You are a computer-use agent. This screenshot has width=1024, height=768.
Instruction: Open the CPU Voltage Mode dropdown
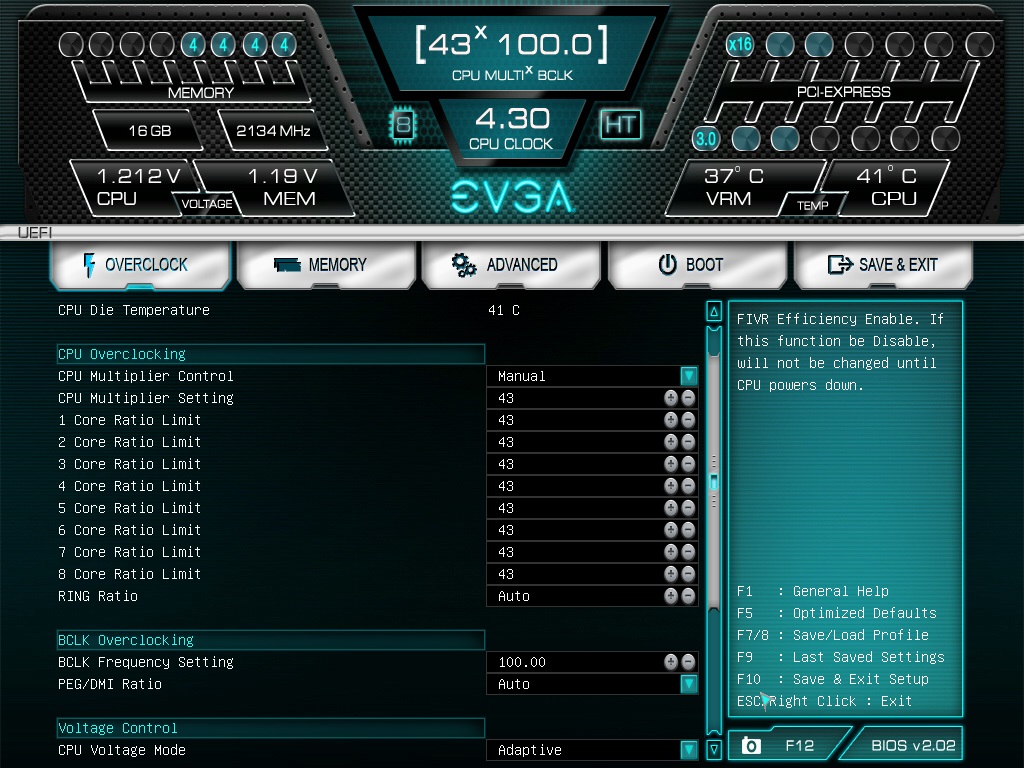tap(688, 750)
